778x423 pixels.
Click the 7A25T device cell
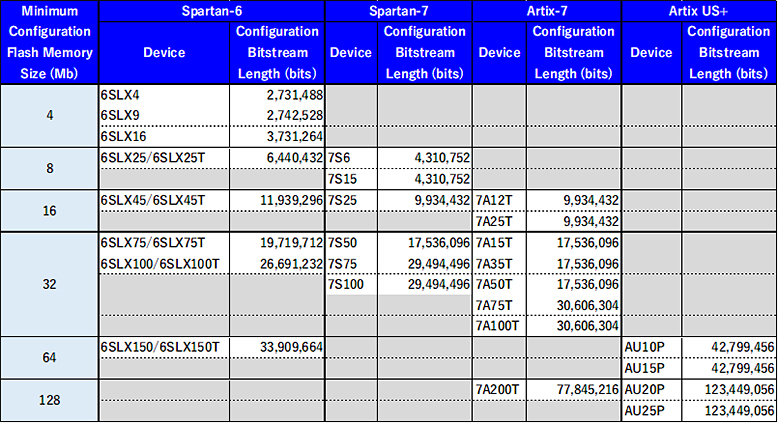coord(499,221)
